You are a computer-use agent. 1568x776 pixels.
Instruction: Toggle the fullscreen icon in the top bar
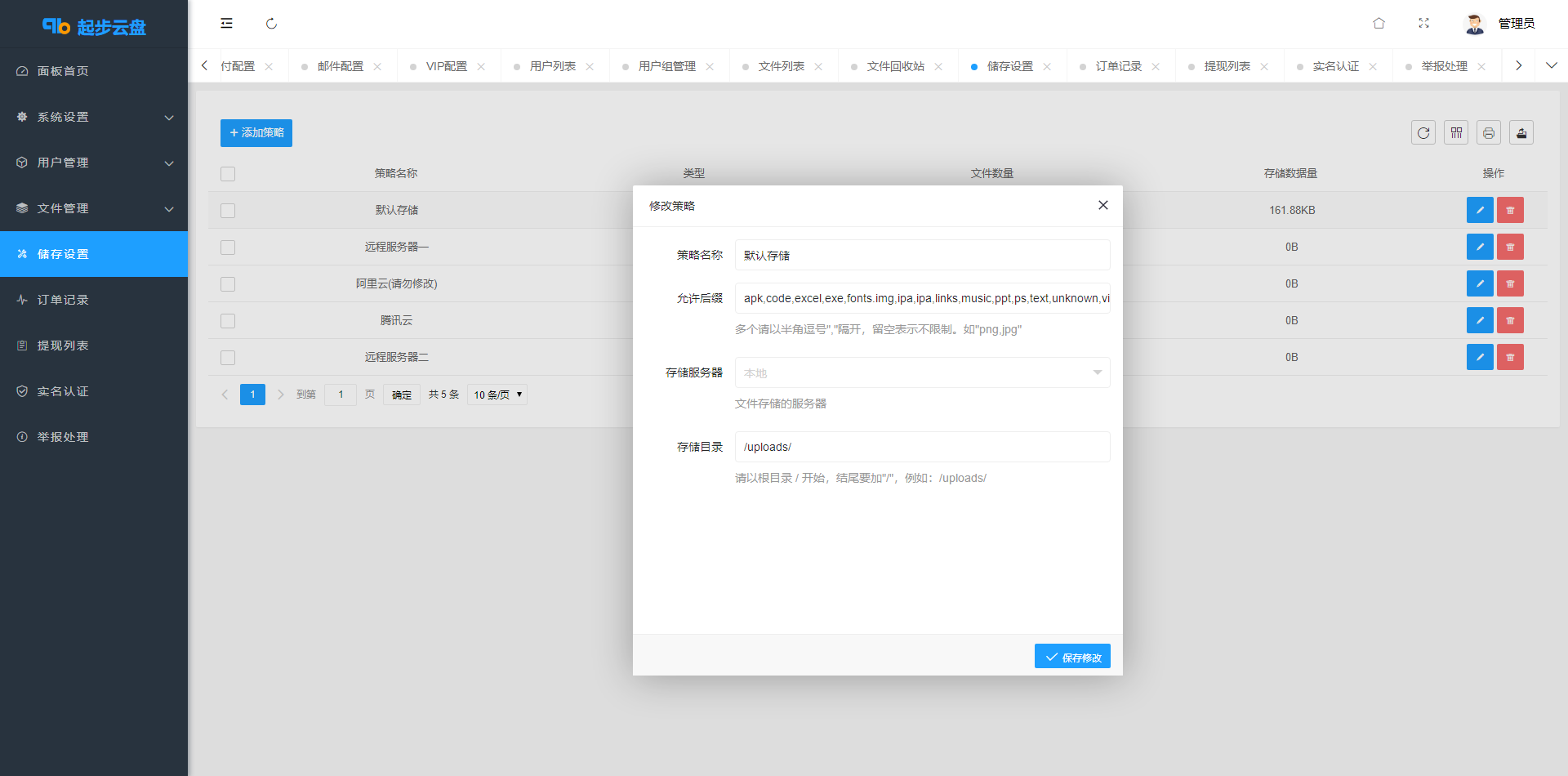pos(1423,24)
